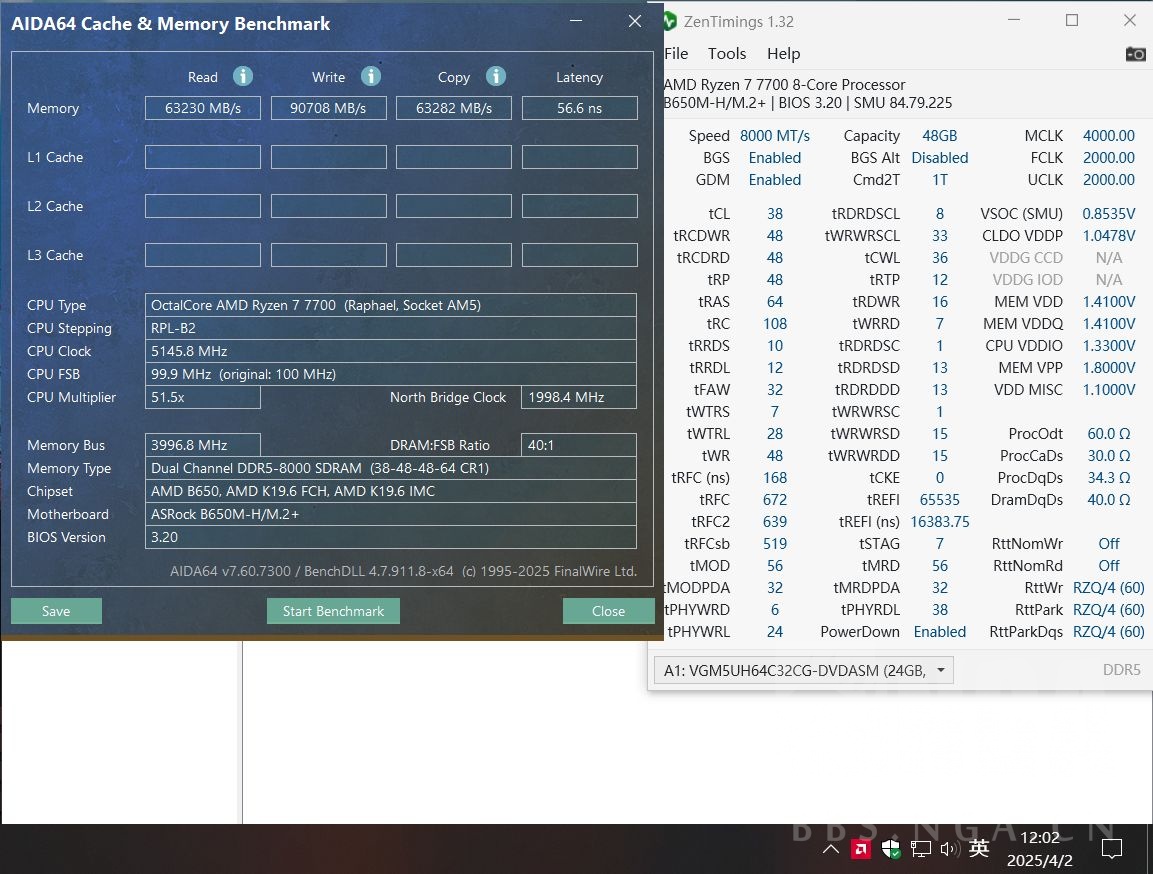Screen dimensions: 1153x874
Task: Open the notification center icon
Action: click(1112, 848)
